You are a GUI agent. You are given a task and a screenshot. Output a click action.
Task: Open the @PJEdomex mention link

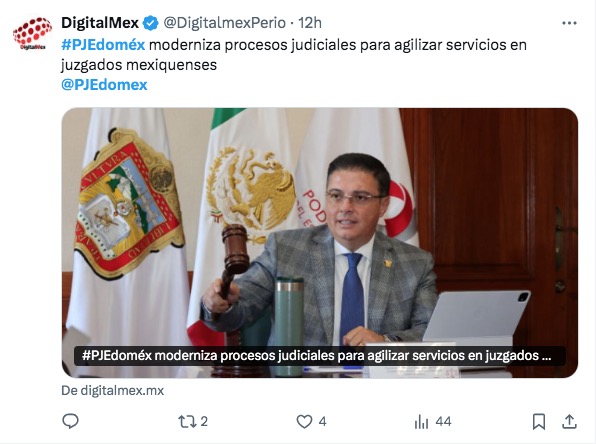104,84
